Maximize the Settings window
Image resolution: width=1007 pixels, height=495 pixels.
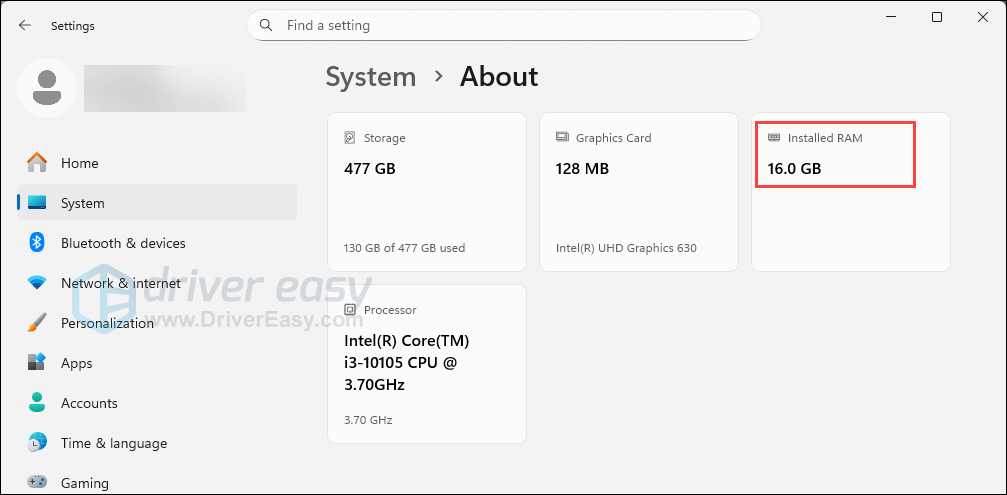coord(937,17)
